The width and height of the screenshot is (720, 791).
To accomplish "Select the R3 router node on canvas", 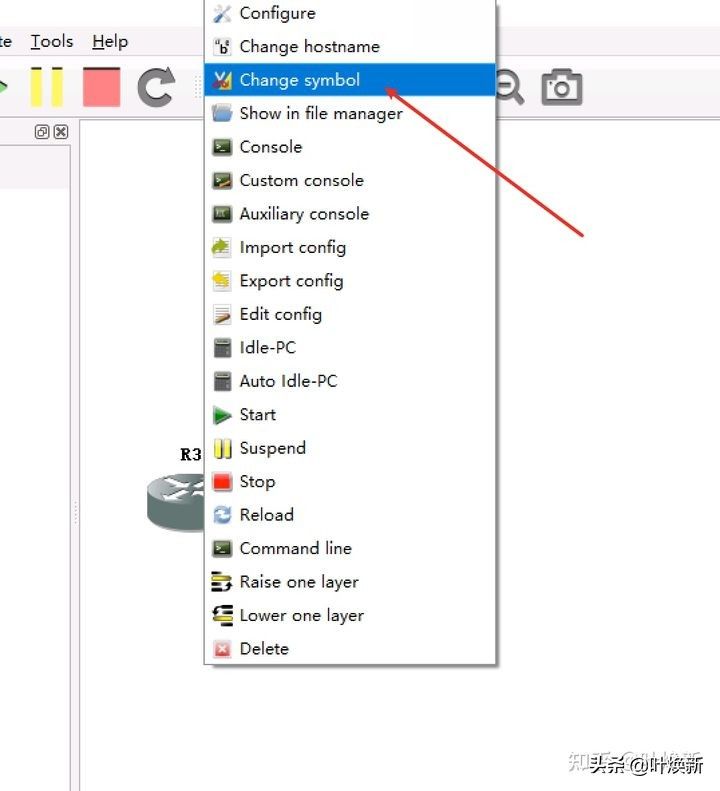I will click(x=176, y=499).
